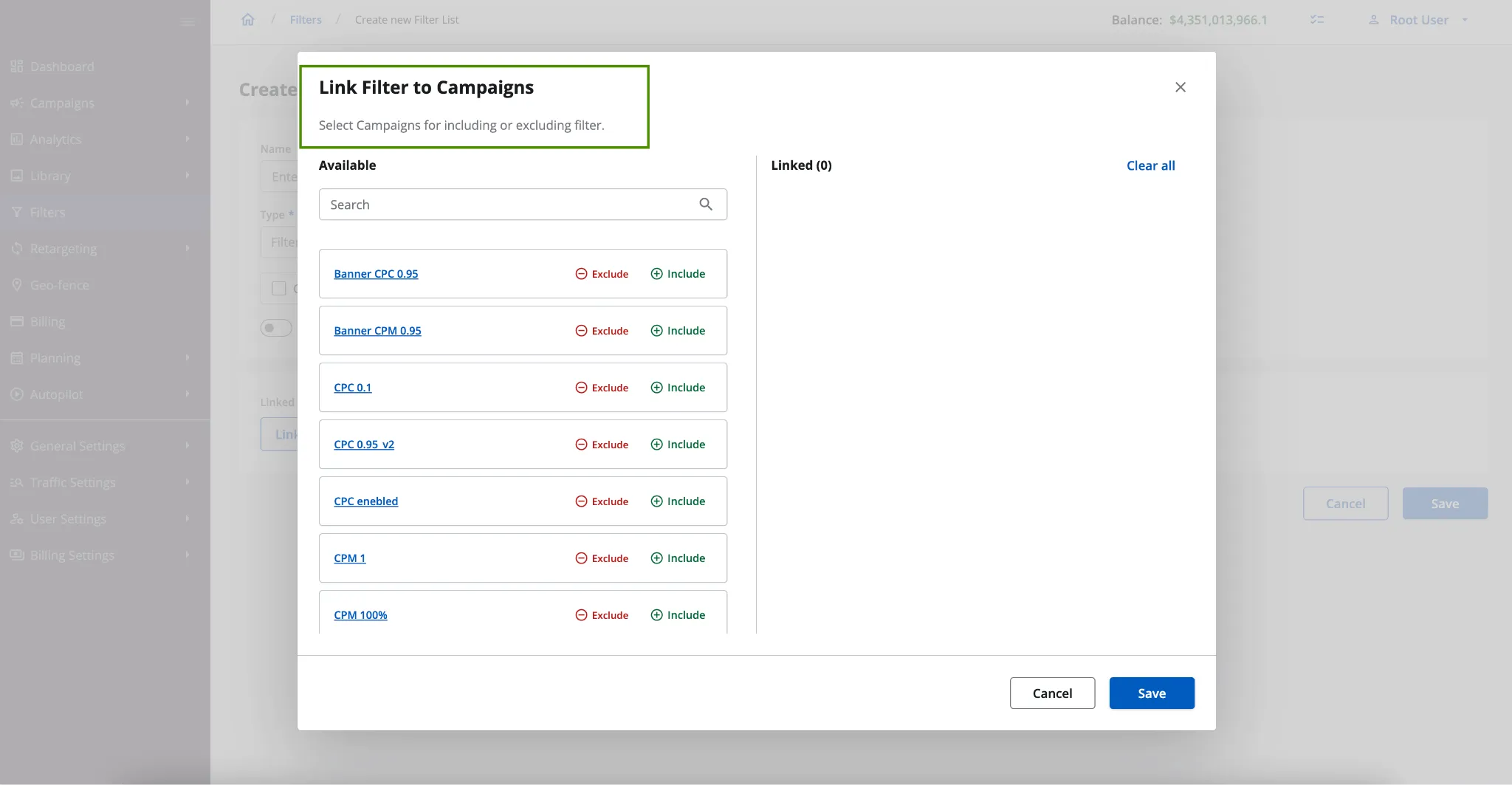Open the CPM 100% campaign link
This screenshot has width=1512, height=785.
pos(360,615)
